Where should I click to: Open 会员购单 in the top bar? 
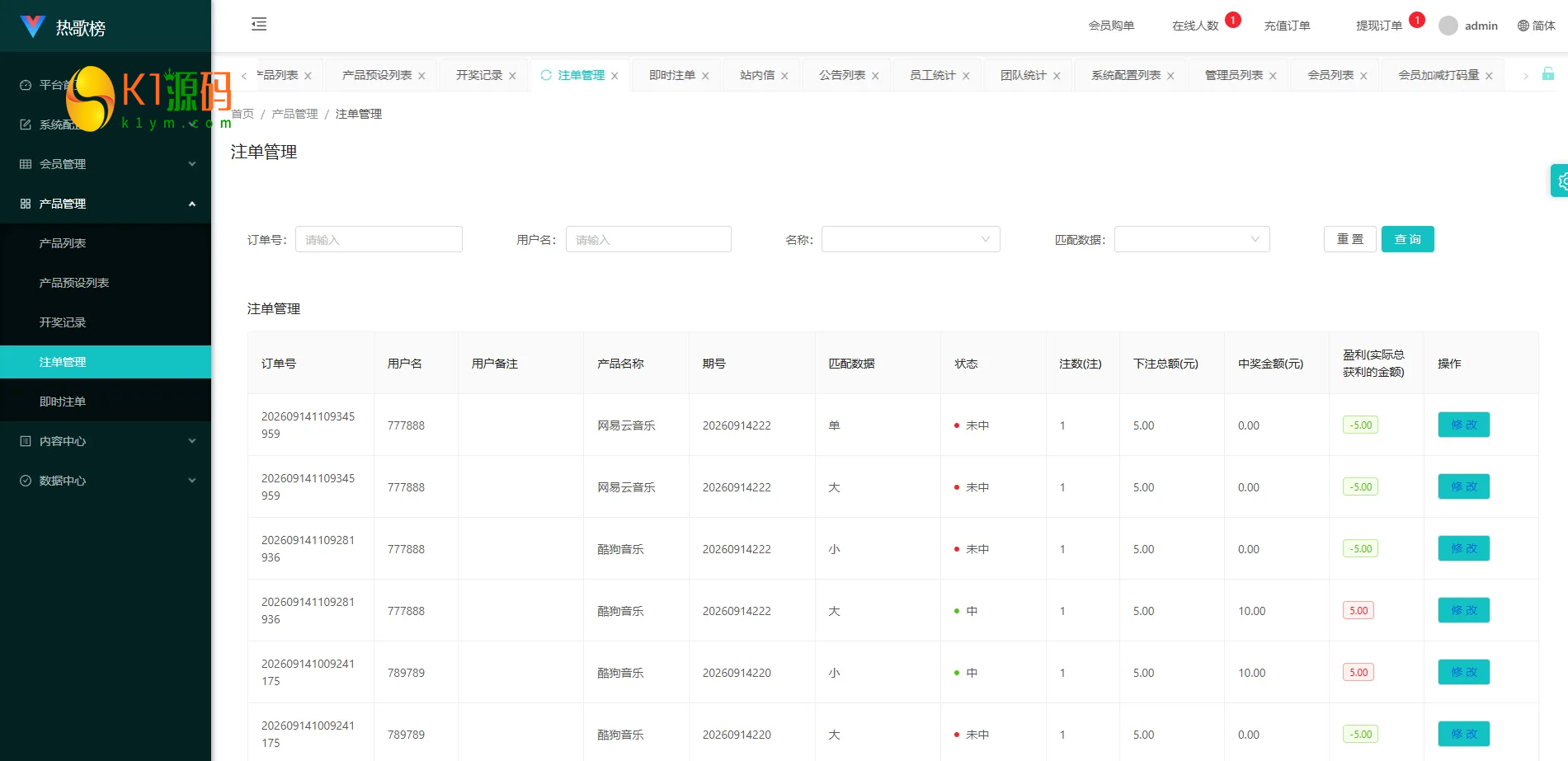coord(1111,26)
